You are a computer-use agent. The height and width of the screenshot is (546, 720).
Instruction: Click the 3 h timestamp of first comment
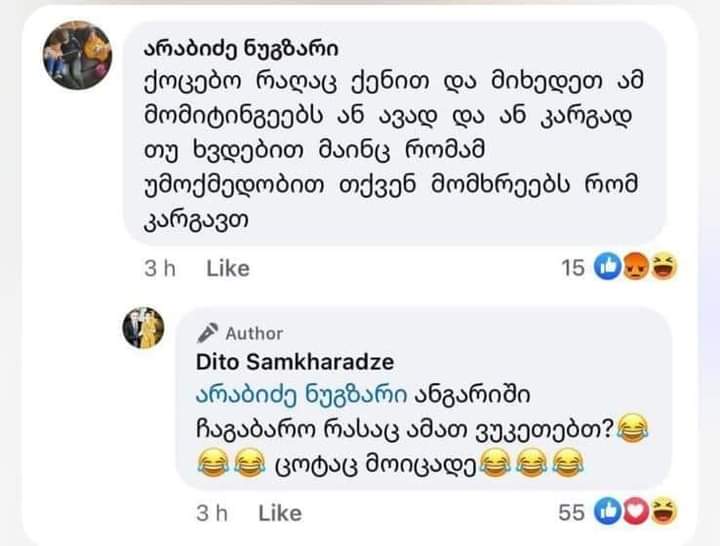point(160,268)
